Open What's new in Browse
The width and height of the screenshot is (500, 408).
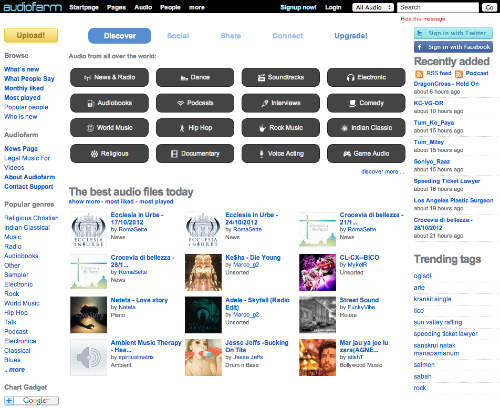pos(21,69)
